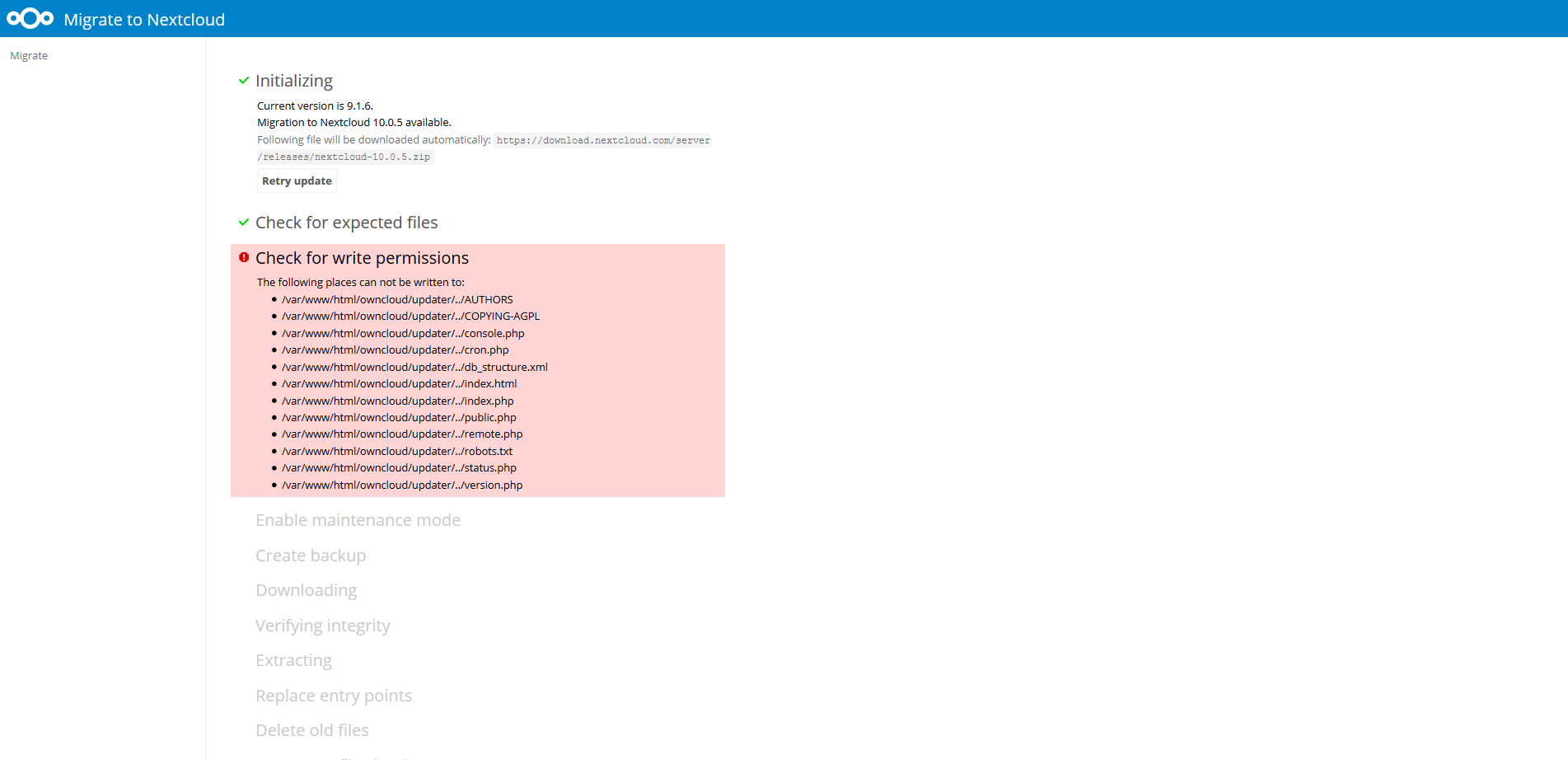Image resolution: width=1568 pixels, height=760 pixels.
Task: Click the Migrate to Nextcloud header title
Action: tap(144, 19)
